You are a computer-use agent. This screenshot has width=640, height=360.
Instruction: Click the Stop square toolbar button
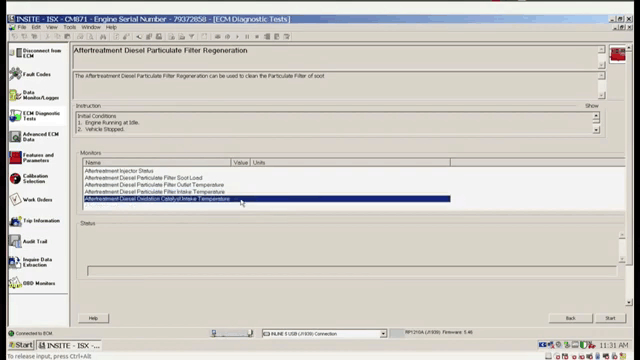click(257, 37)
